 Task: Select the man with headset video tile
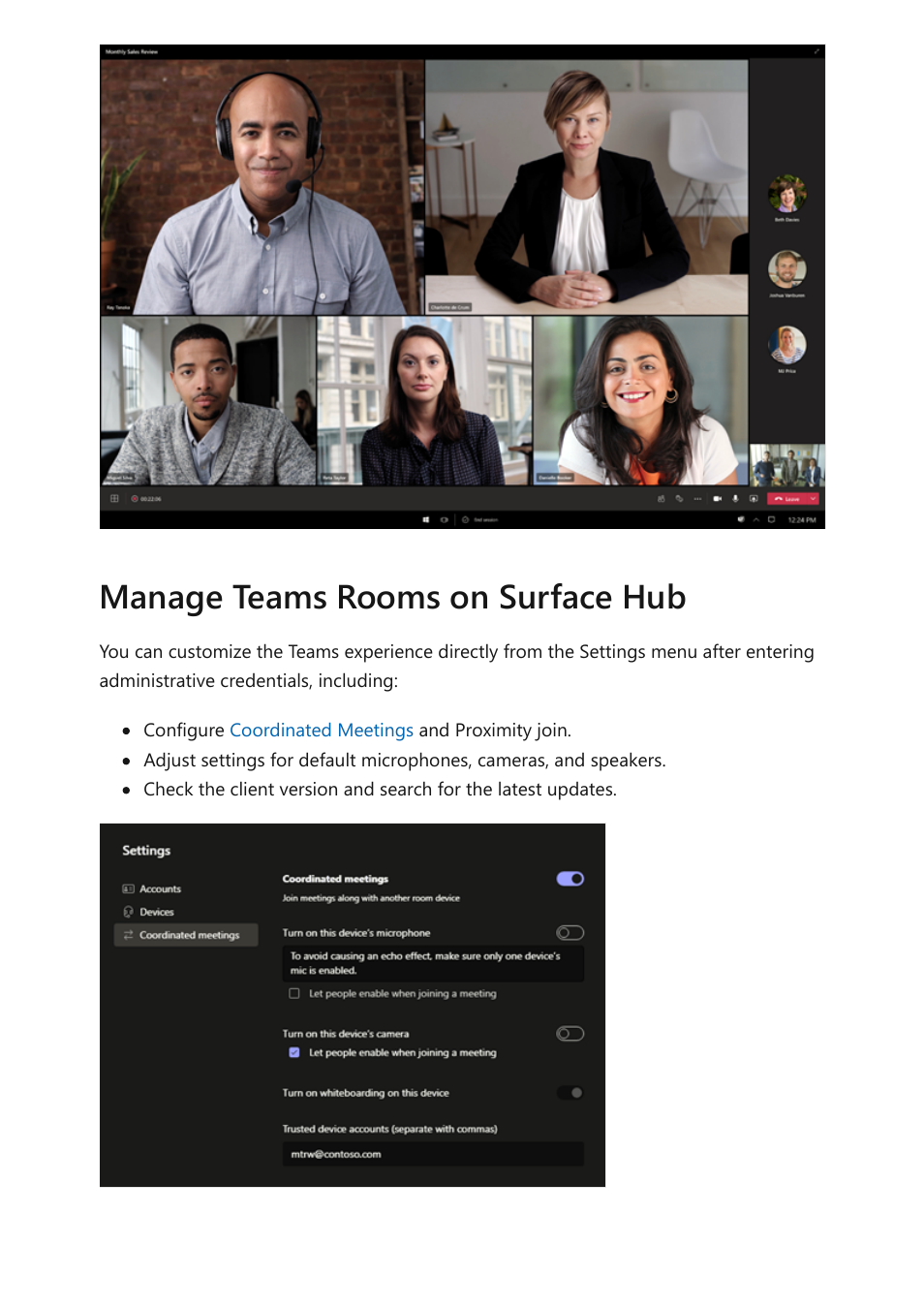pos(262,187)
